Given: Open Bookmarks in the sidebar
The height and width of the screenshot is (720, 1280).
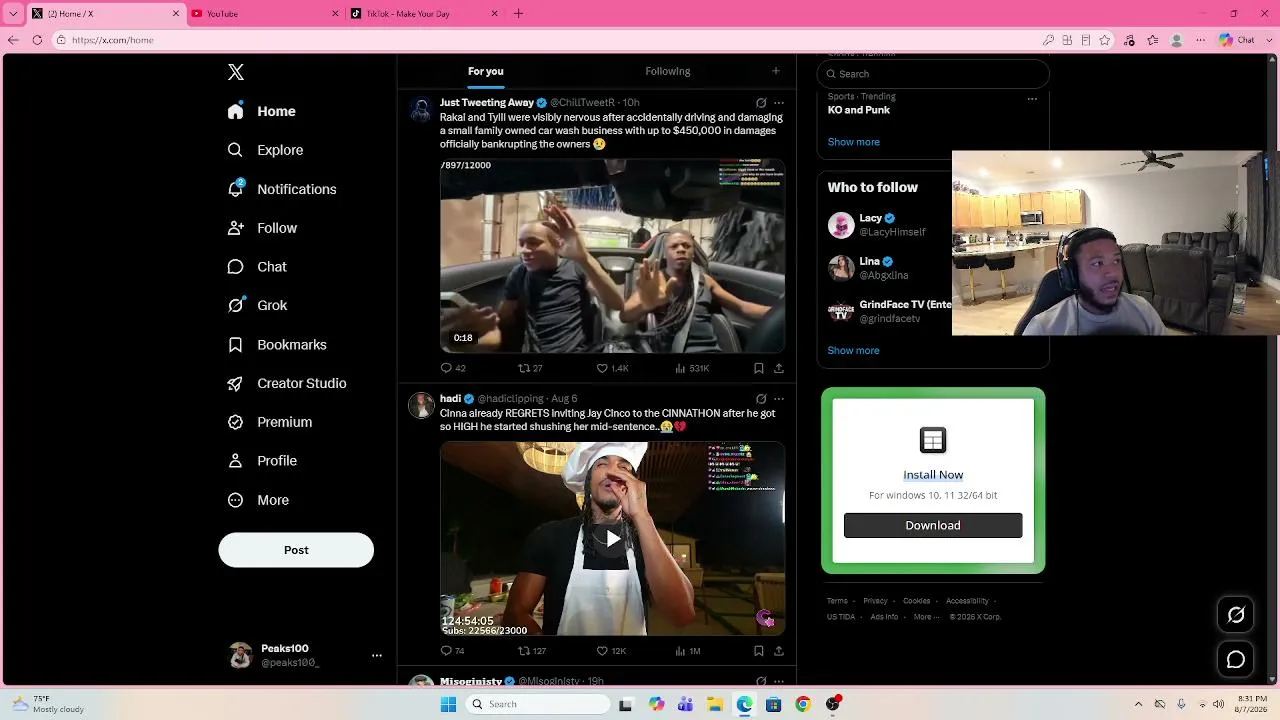Looking at the screenshot, I should [x=278, y=345].
